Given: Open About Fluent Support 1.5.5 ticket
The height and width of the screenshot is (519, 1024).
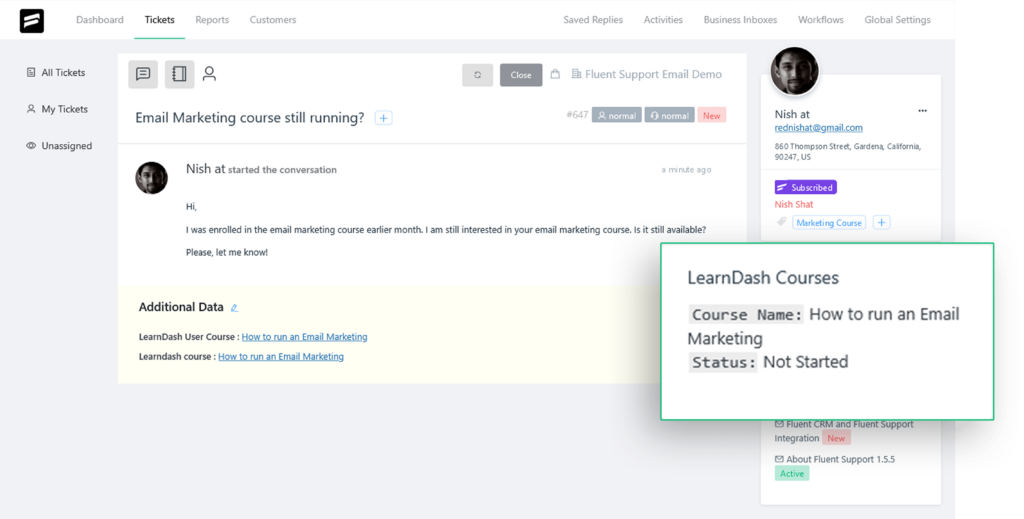Looking at the screenshot, I should (835, 459).
